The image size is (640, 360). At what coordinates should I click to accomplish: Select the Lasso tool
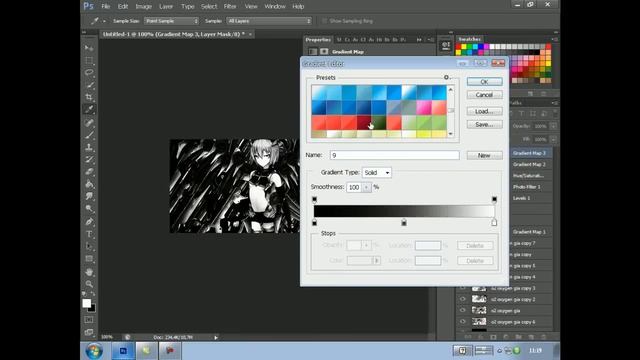(89, 73)
